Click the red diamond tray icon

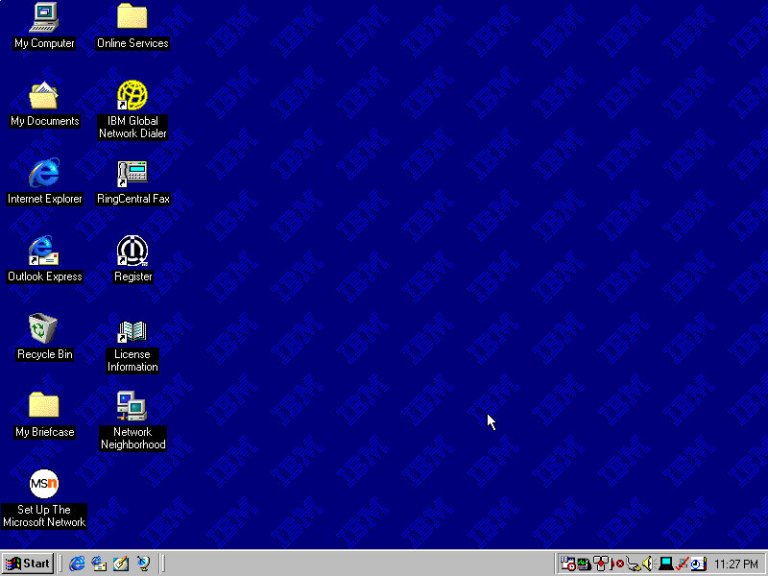(600, 564)
